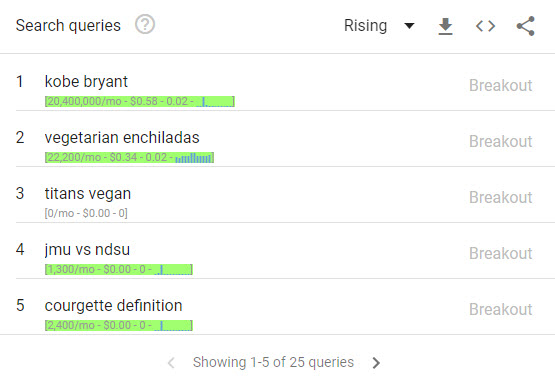Open the courgette definition query

114,305
